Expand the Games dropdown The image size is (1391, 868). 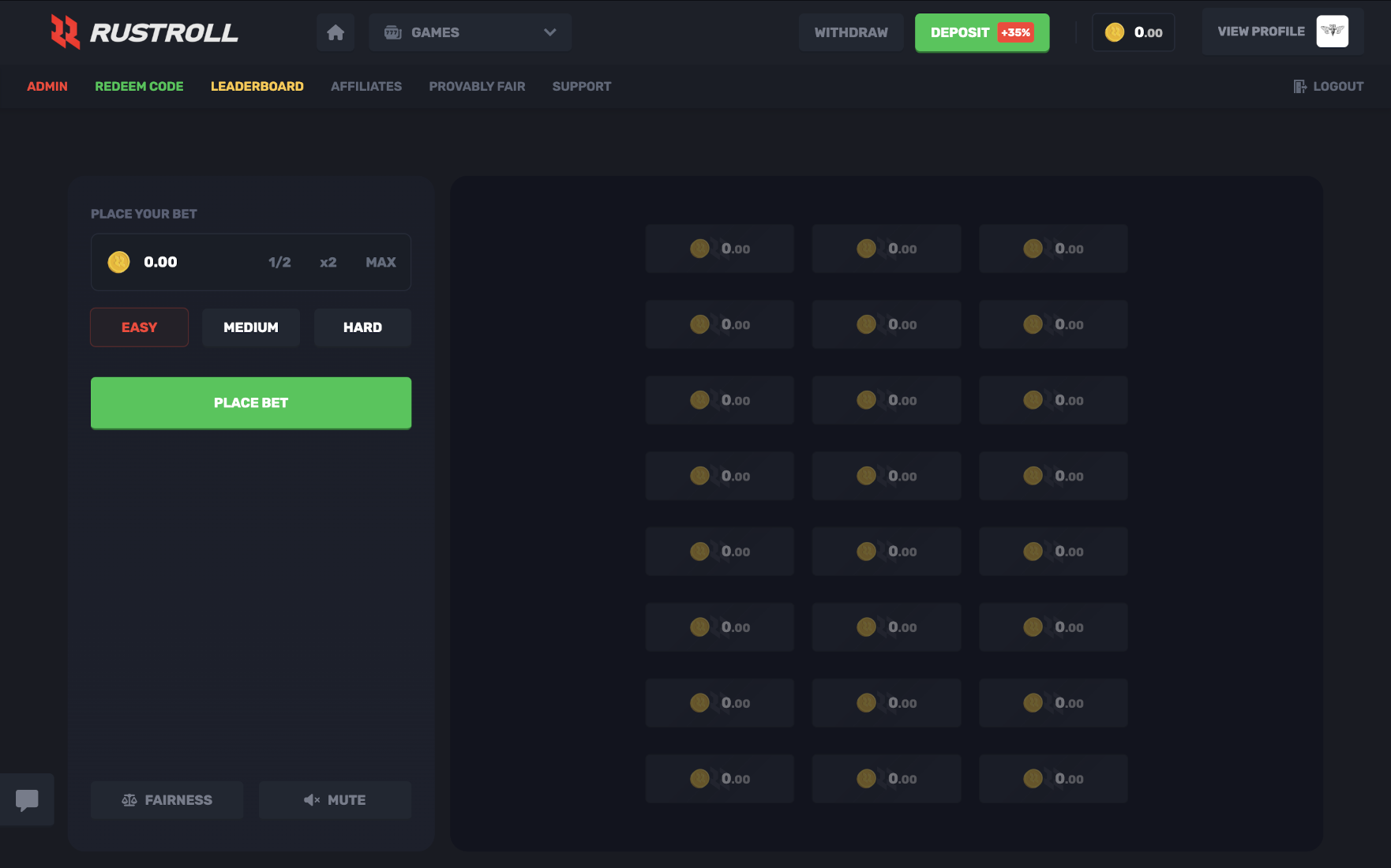click(470, 32)
